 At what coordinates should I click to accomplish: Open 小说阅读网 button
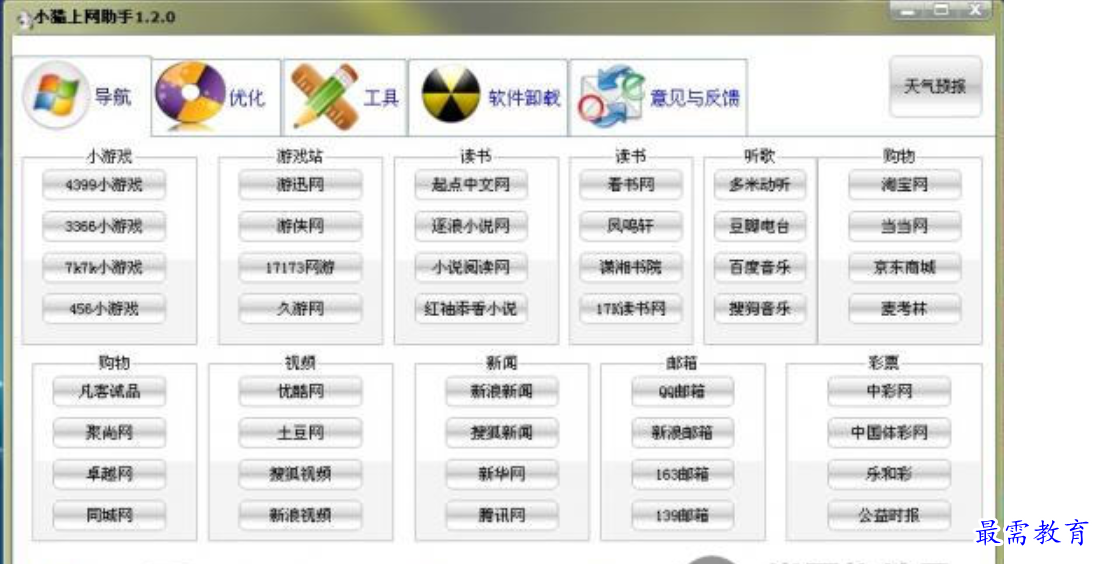[471, 267]
